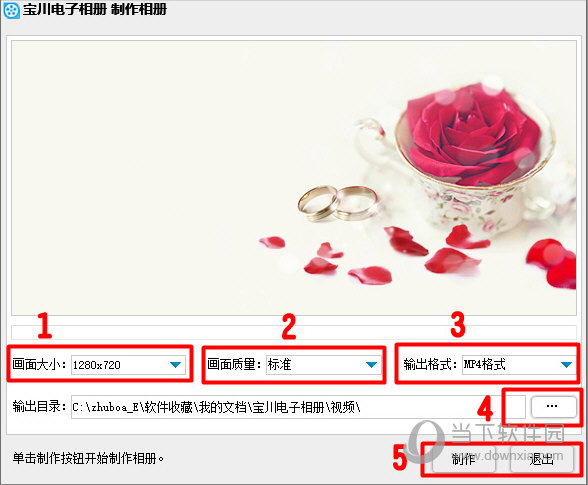Select the 标准 quality value field
Image resolution: width=588 pixels, height=485 pixels.
click(324, 365)
